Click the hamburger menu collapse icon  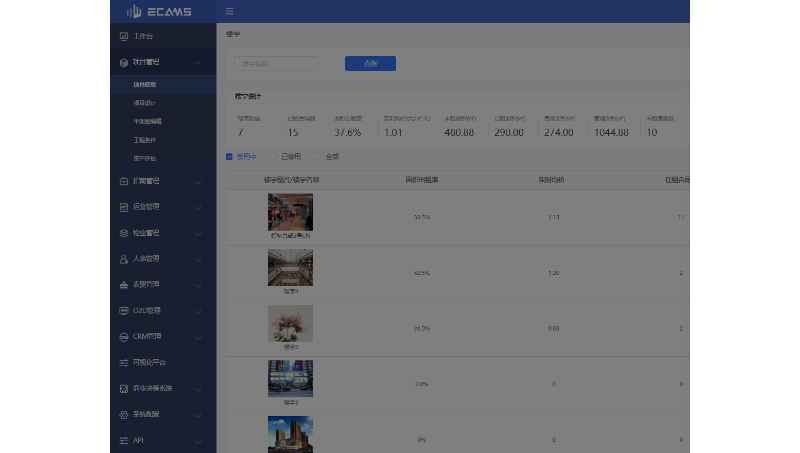229,12
